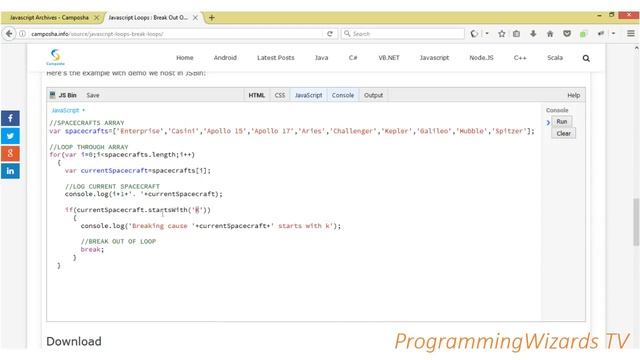
Task: Click the Clear button in console
Action: coord(563,133)
